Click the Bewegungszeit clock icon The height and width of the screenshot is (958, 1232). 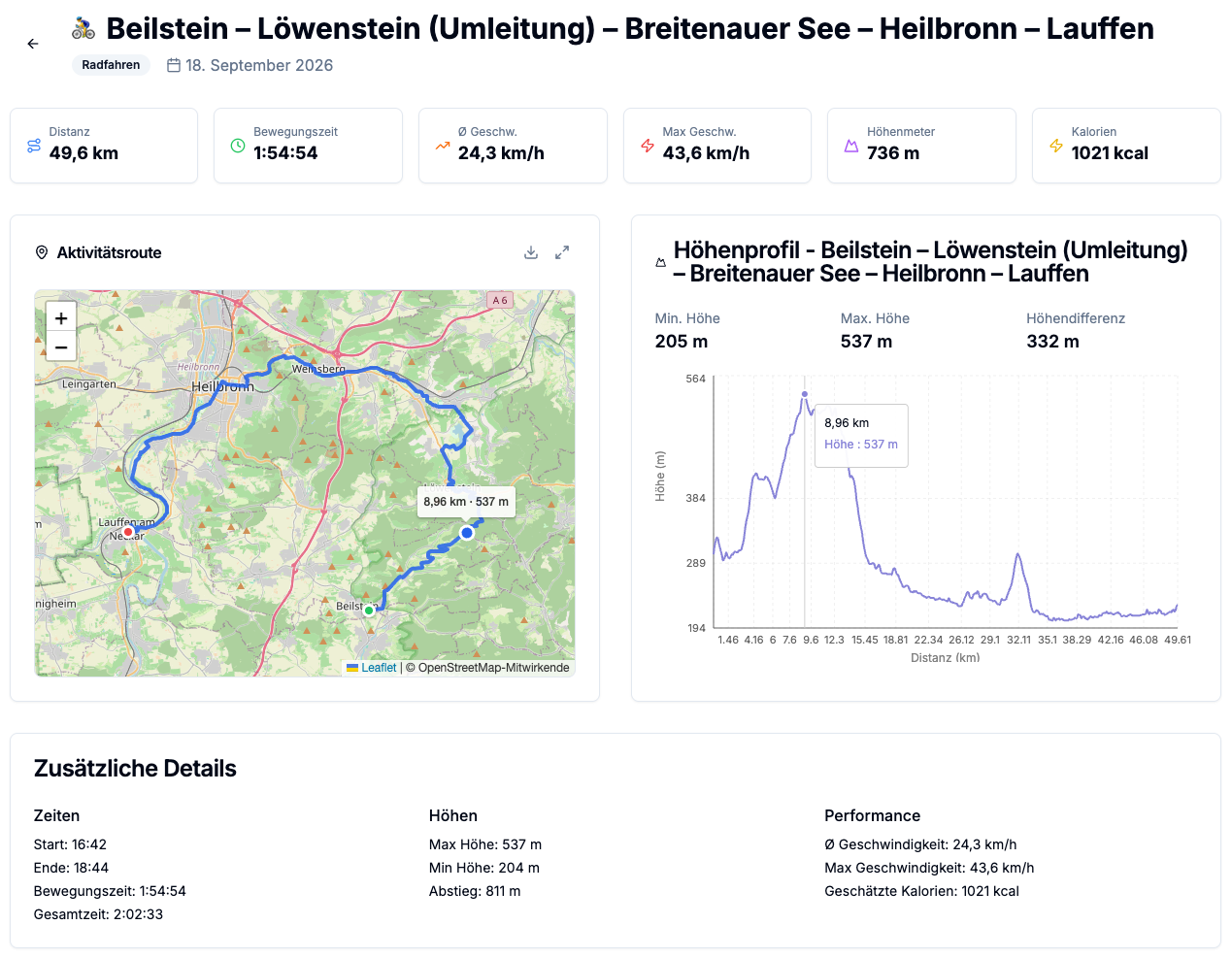point(238,146)
